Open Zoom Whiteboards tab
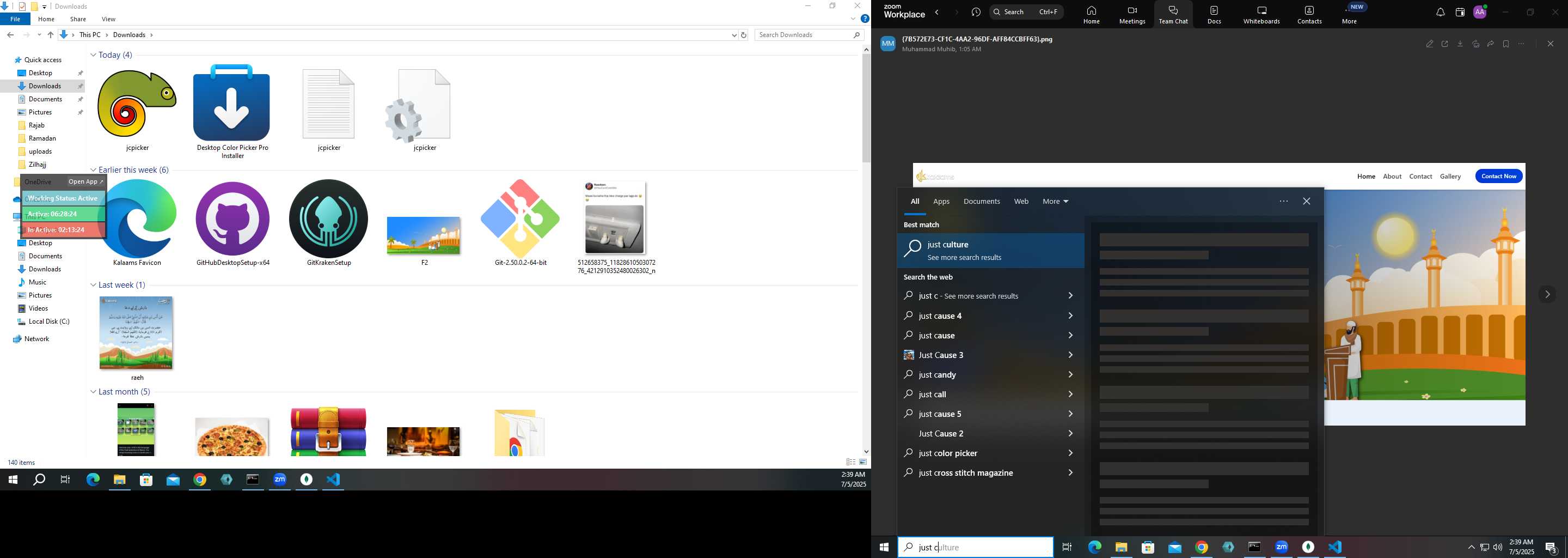The image size is (1568, 558). [x=1261, y=15]
